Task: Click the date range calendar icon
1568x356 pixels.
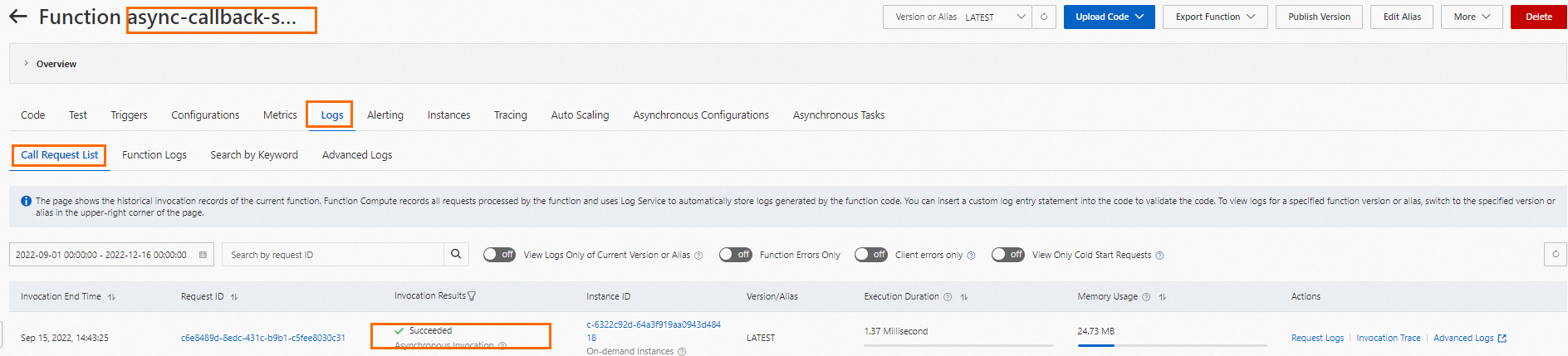Action: tap(203, 255)
